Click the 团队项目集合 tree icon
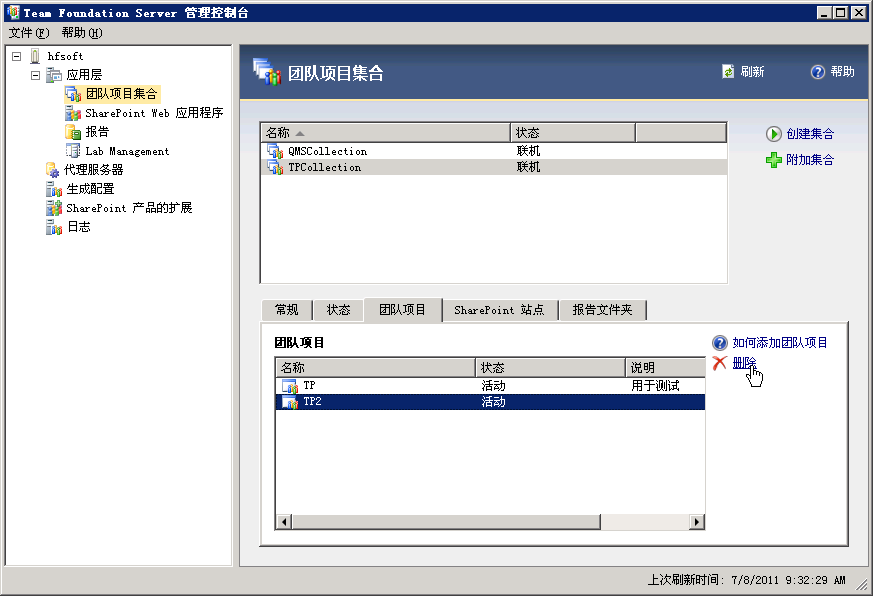Viewport: 873px width, 596px height. (73, 94)
